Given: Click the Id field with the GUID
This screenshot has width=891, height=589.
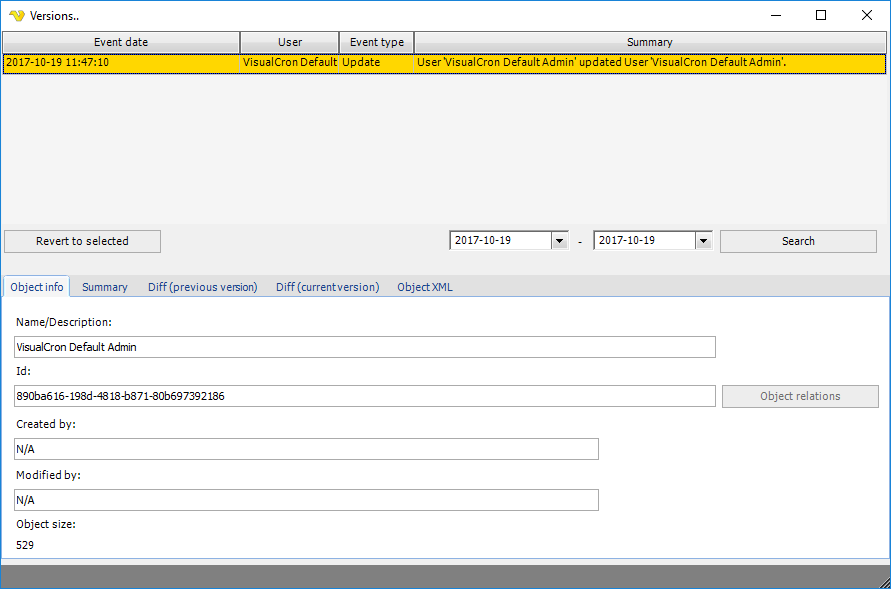Looking at the screenshot, I should click(365, 396).
